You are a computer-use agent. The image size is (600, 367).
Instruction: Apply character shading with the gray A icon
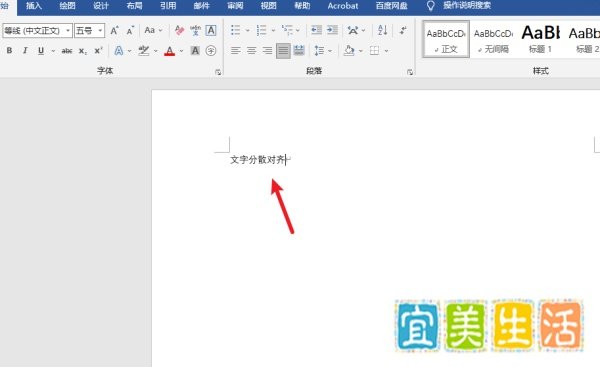click(x=195, y=51)
